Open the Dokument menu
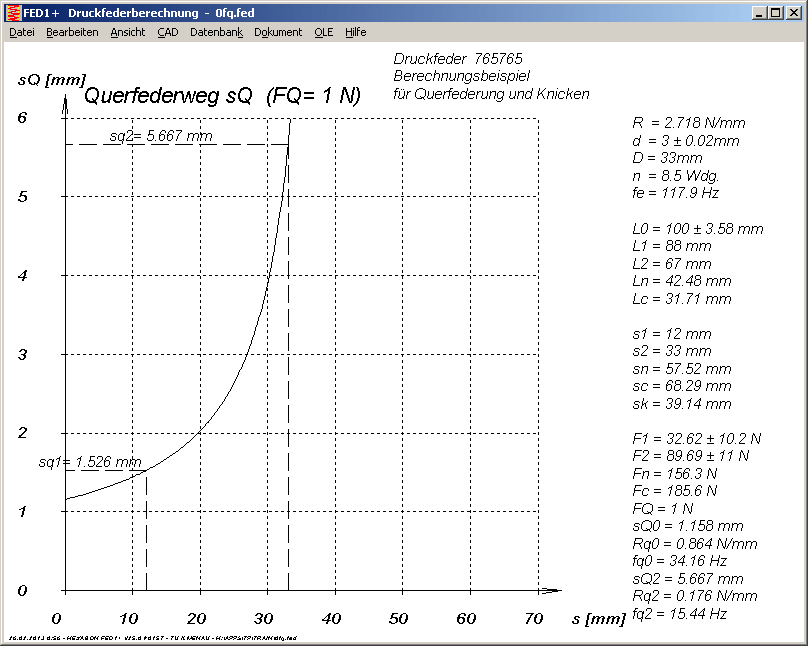The height and width of the screenshot is (646, 808). [x=278, y=32]
